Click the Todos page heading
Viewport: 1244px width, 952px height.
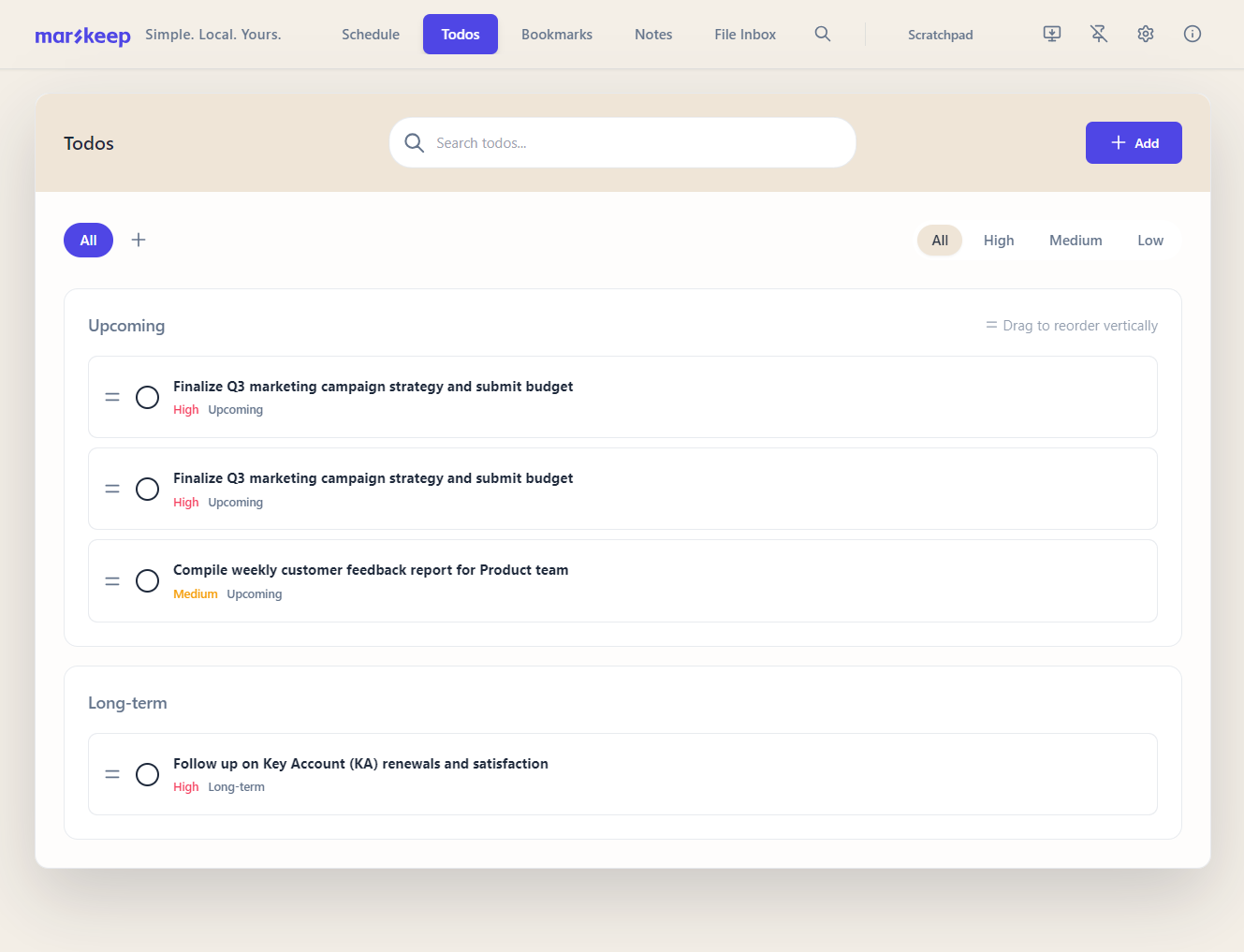click(x=89, y=143)
